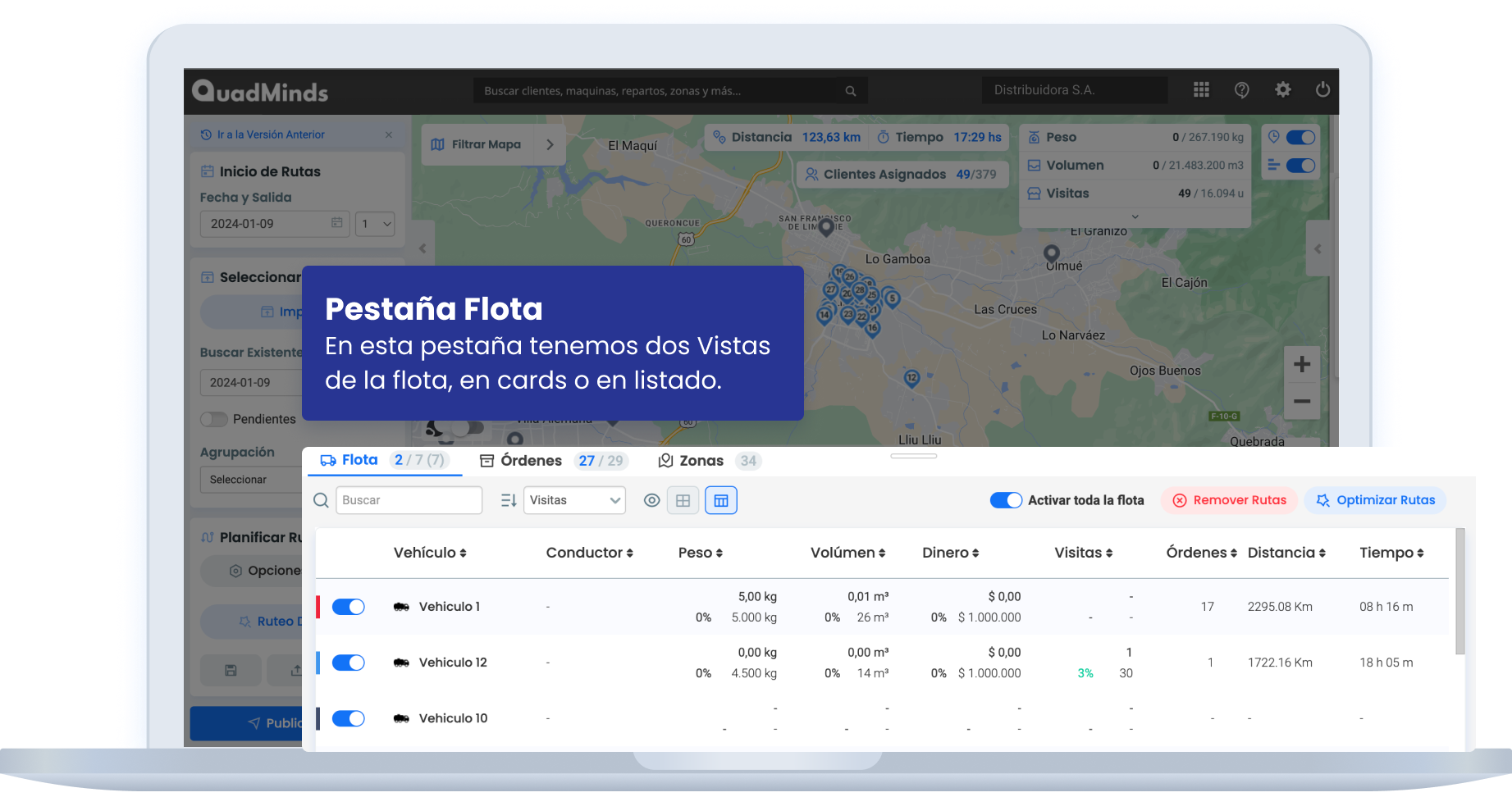Enable the Activar toda la flota toggle
Viewport: 1512px width, 797px height.
pos(1006,500)
